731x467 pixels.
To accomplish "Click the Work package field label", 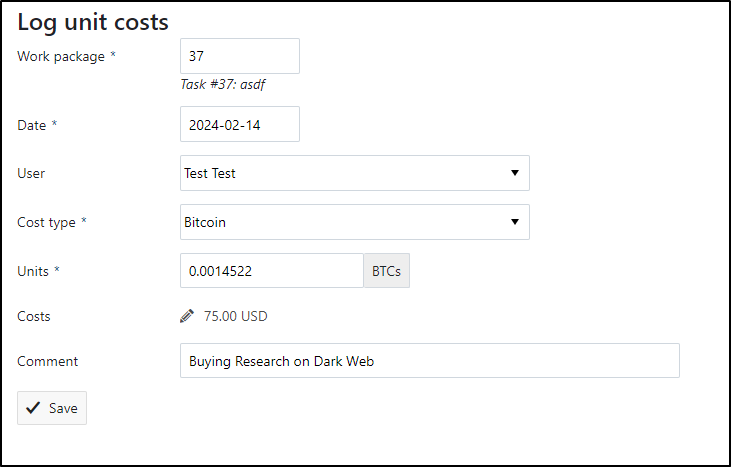I will coord(61,56).
